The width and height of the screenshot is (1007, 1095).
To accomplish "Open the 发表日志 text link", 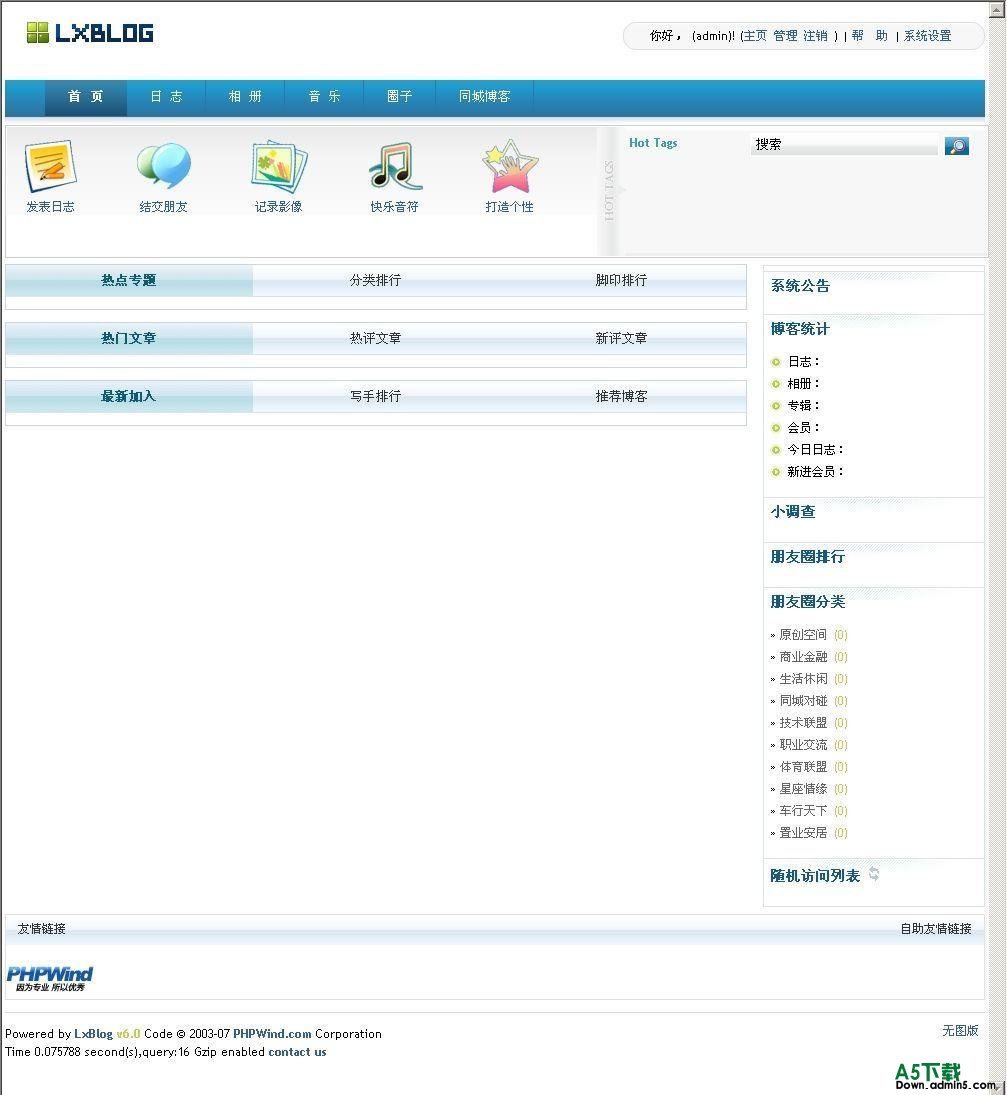I will (x=50, y=207).
